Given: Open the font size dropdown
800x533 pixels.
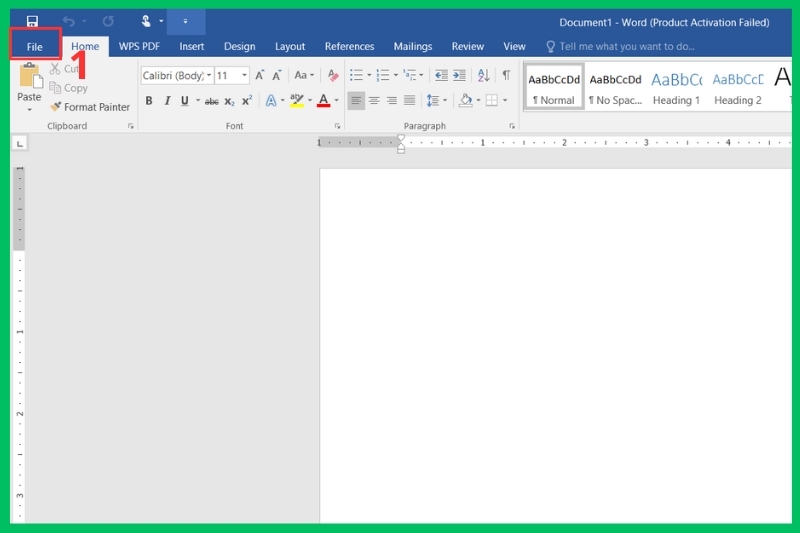Looking at the screenshot, I should coord(244,76).
